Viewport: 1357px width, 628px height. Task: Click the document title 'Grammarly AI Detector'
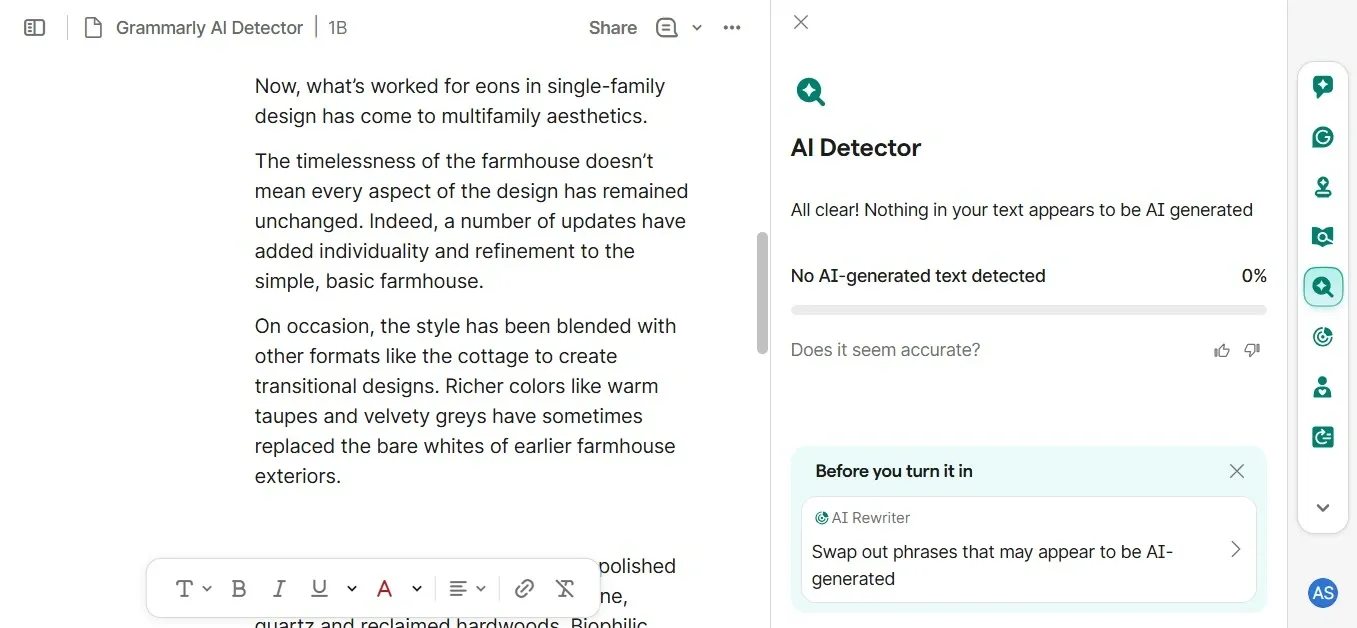click(209, 28)
